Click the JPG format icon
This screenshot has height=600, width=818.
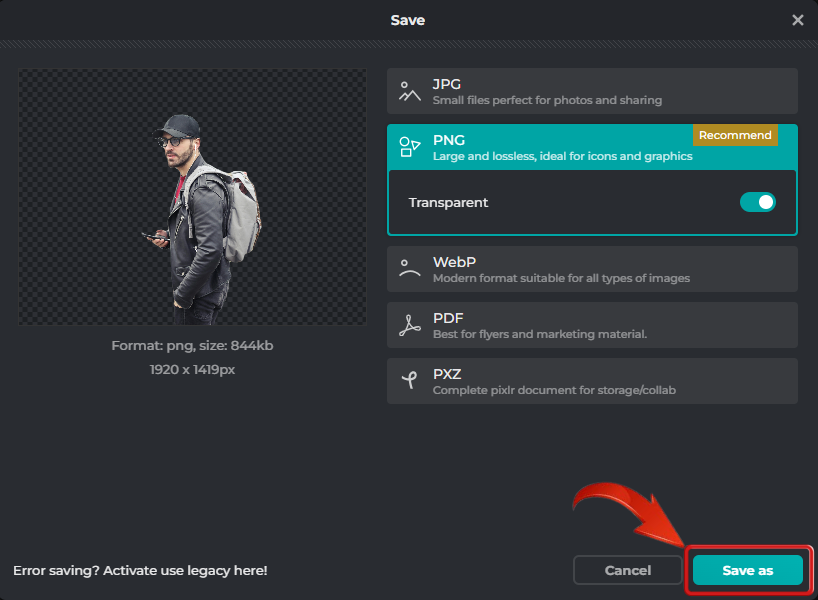[x=410, y=91]
